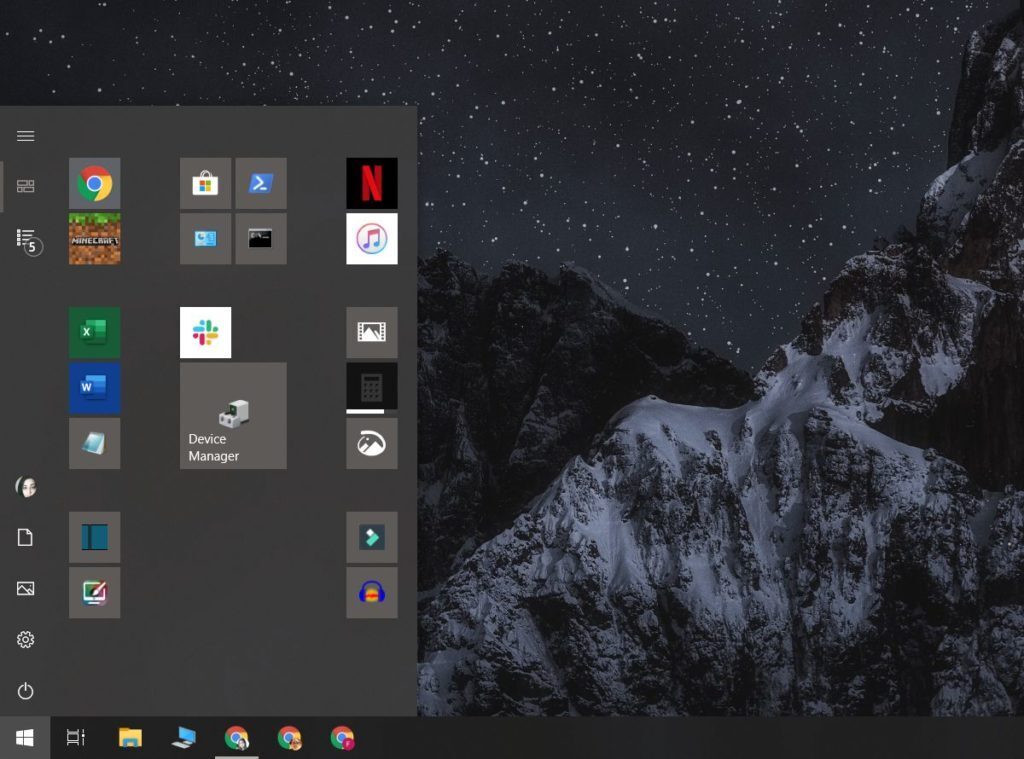1024x759 pixels.
Task: Open Slack from its tile
Action: coord(205,332)
